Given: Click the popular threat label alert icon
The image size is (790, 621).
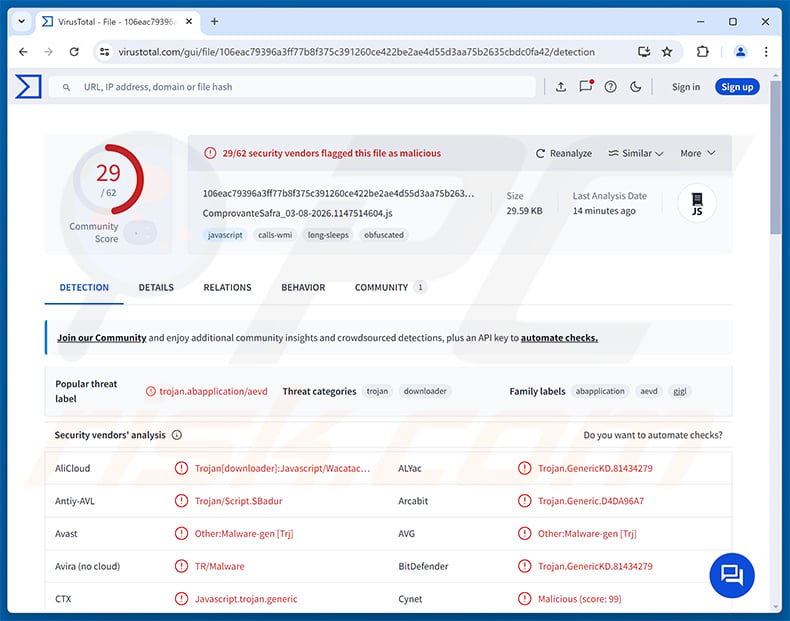Looking at the screenshot, I should click(x=151, y=391).
